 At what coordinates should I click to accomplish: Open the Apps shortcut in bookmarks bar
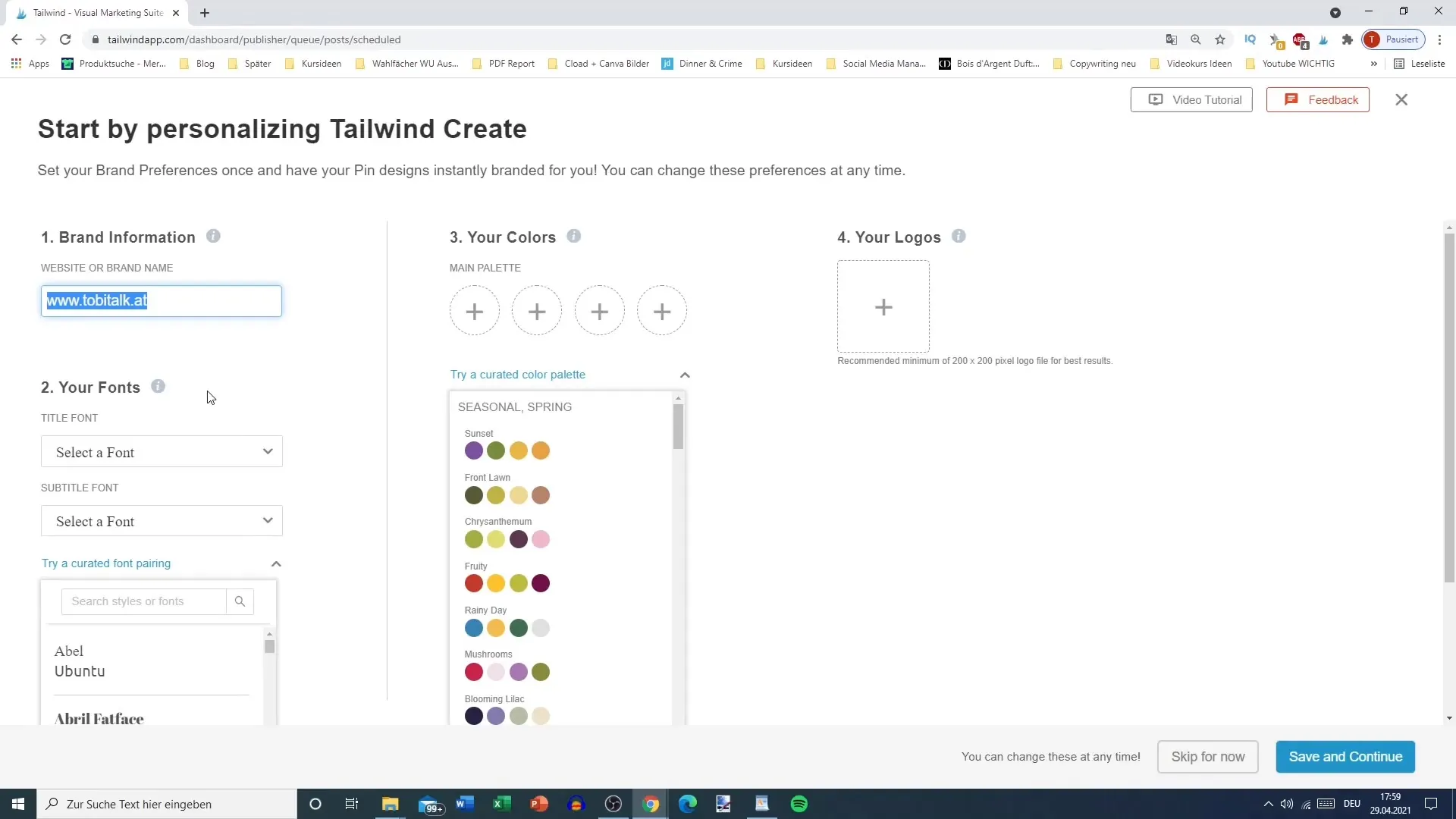pos(30,64)
